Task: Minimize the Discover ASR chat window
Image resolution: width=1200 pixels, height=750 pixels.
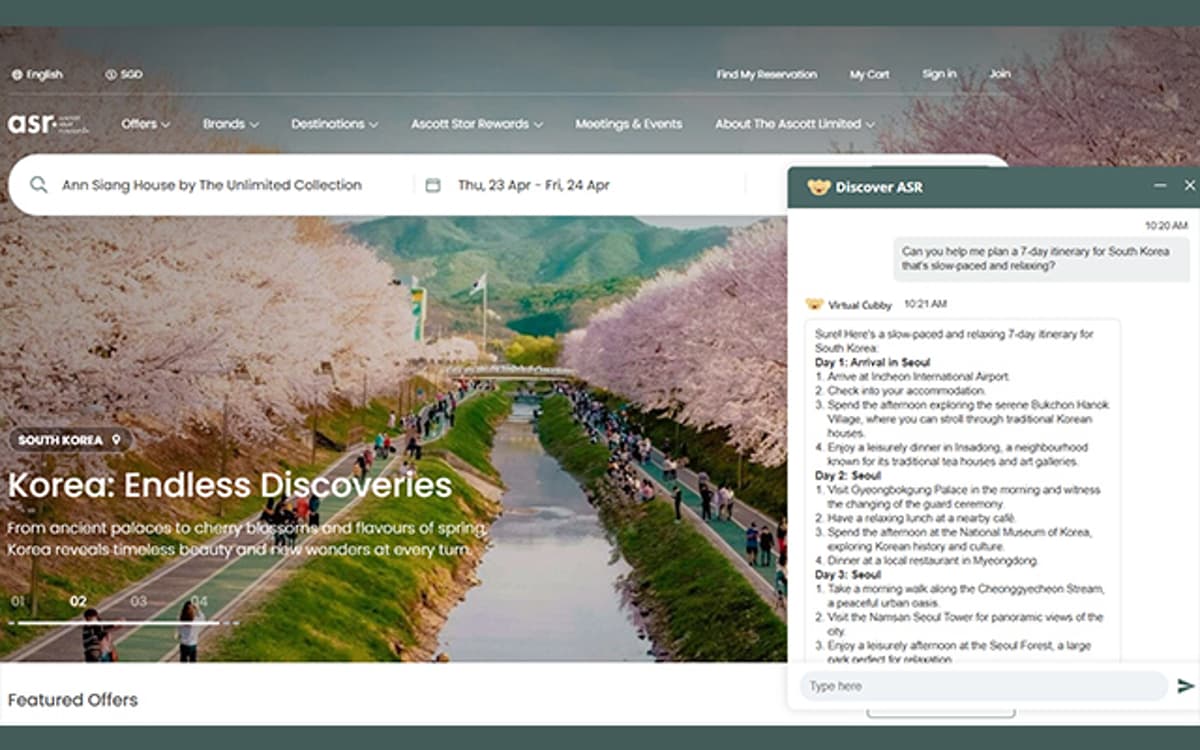Action: (1161, 185)
